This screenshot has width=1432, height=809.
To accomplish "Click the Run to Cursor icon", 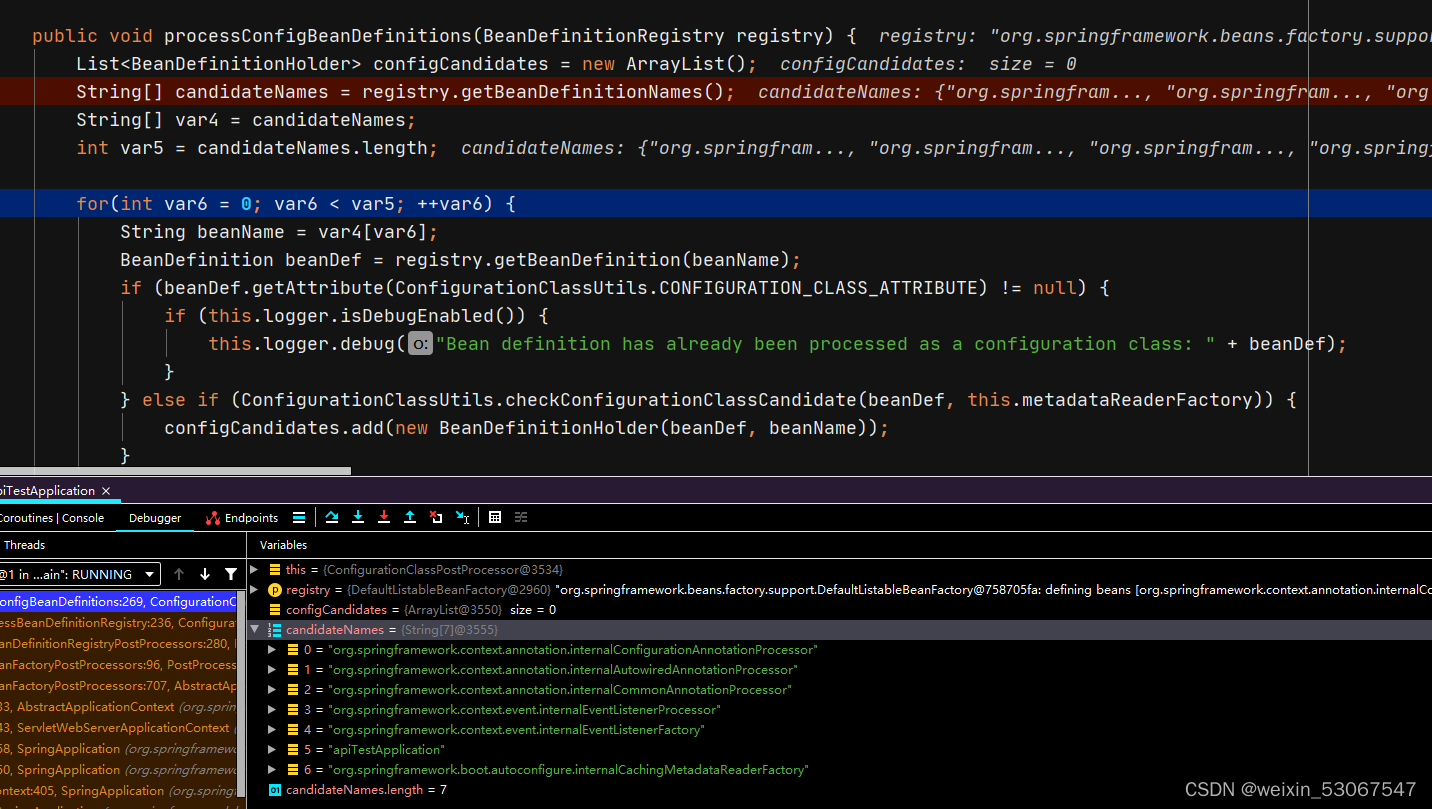I will click(x=462, y=517).
